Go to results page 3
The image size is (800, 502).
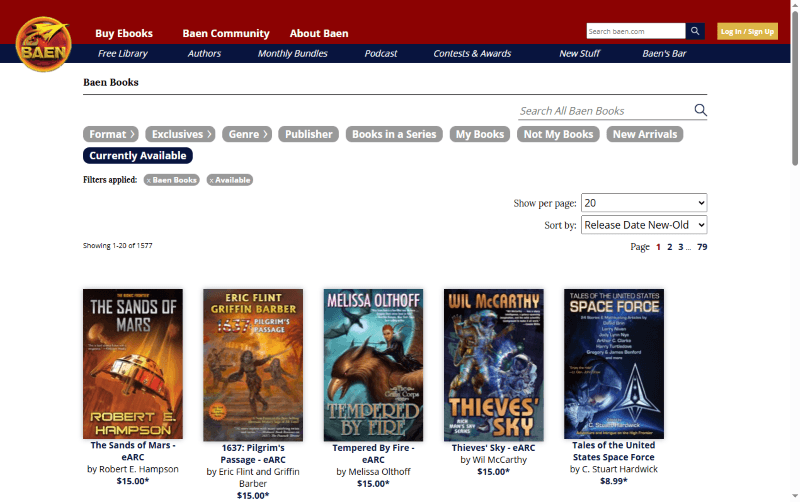(681, 247)
